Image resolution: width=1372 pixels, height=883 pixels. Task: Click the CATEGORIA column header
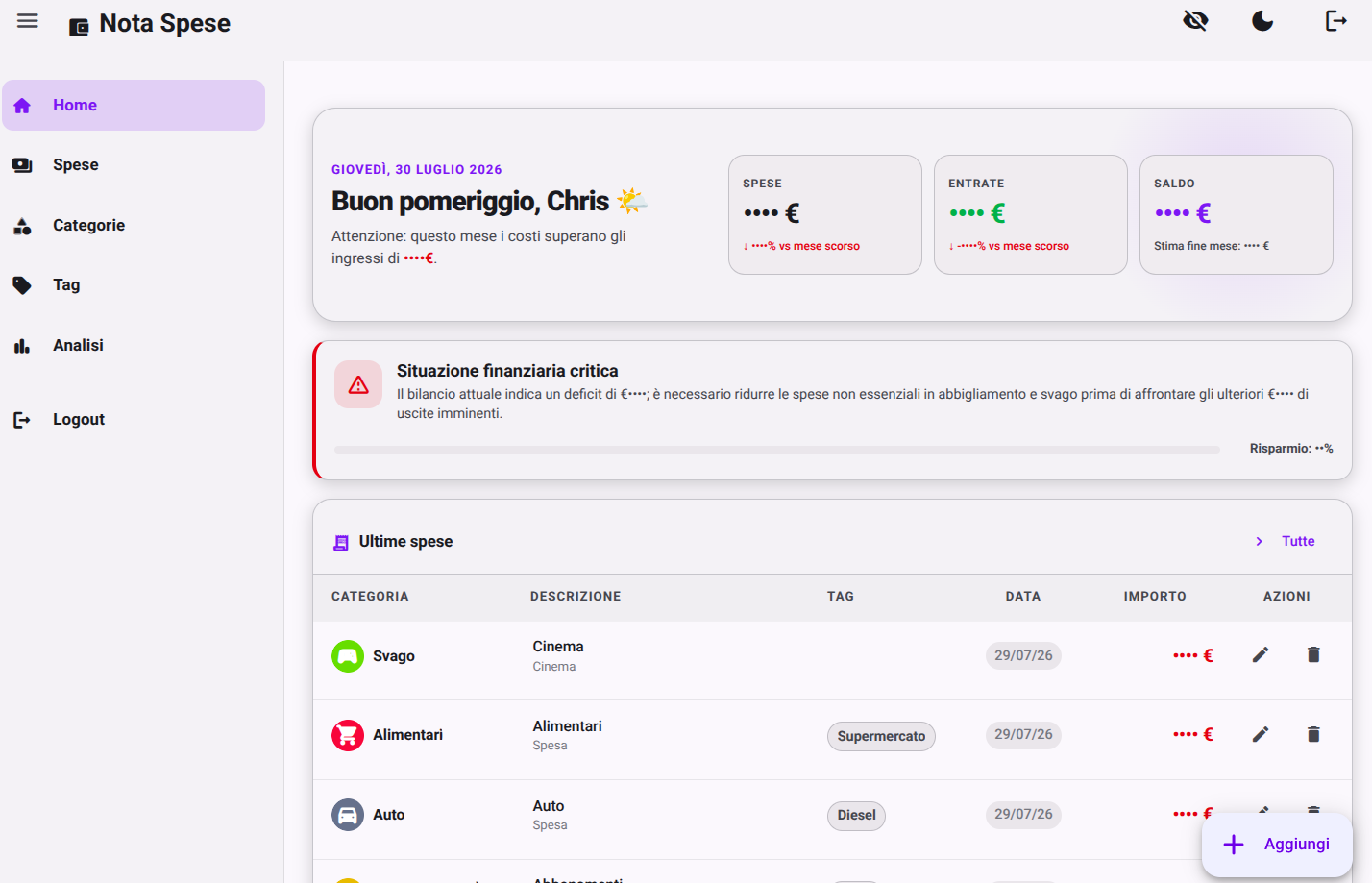coord(370,597)
